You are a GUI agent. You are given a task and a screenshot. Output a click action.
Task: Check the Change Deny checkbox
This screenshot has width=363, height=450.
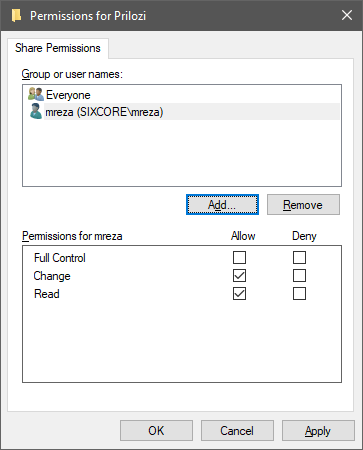299,276
